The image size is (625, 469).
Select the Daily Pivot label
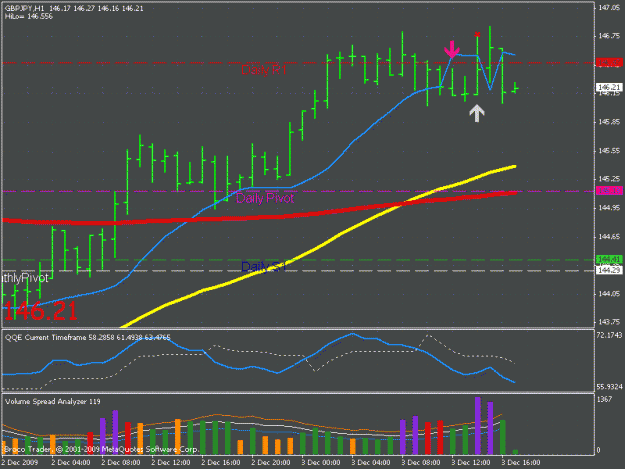265,198
